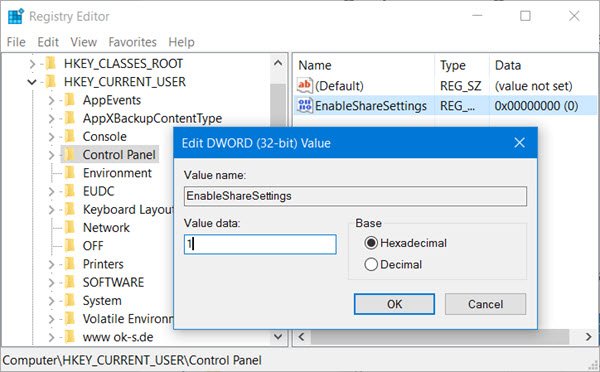Click the values pane scroll left arrow
600x372 pixels.
pos(302,337)
